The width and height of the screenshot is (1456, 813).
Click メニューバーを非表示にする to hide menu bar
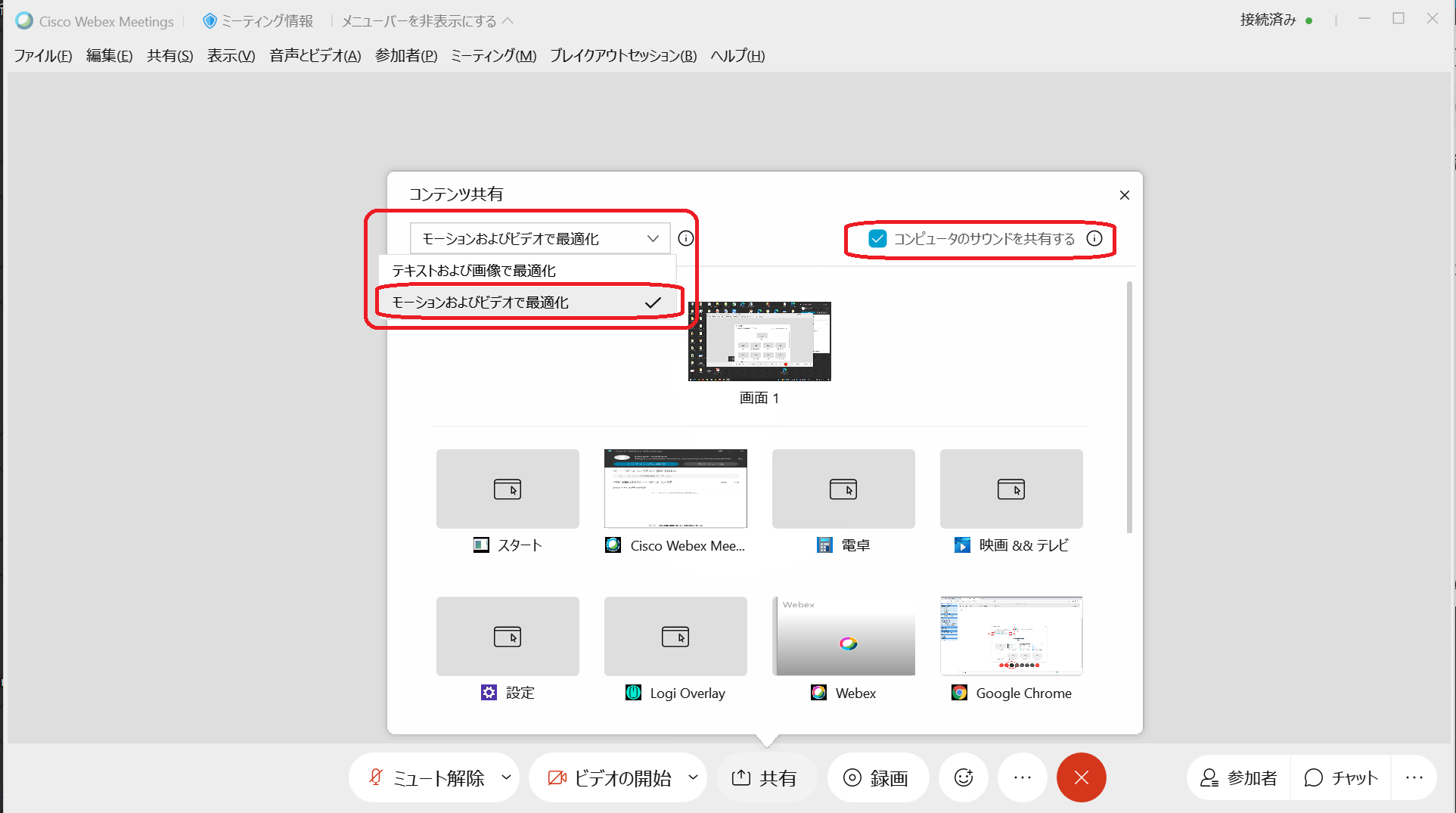point(427,21)
